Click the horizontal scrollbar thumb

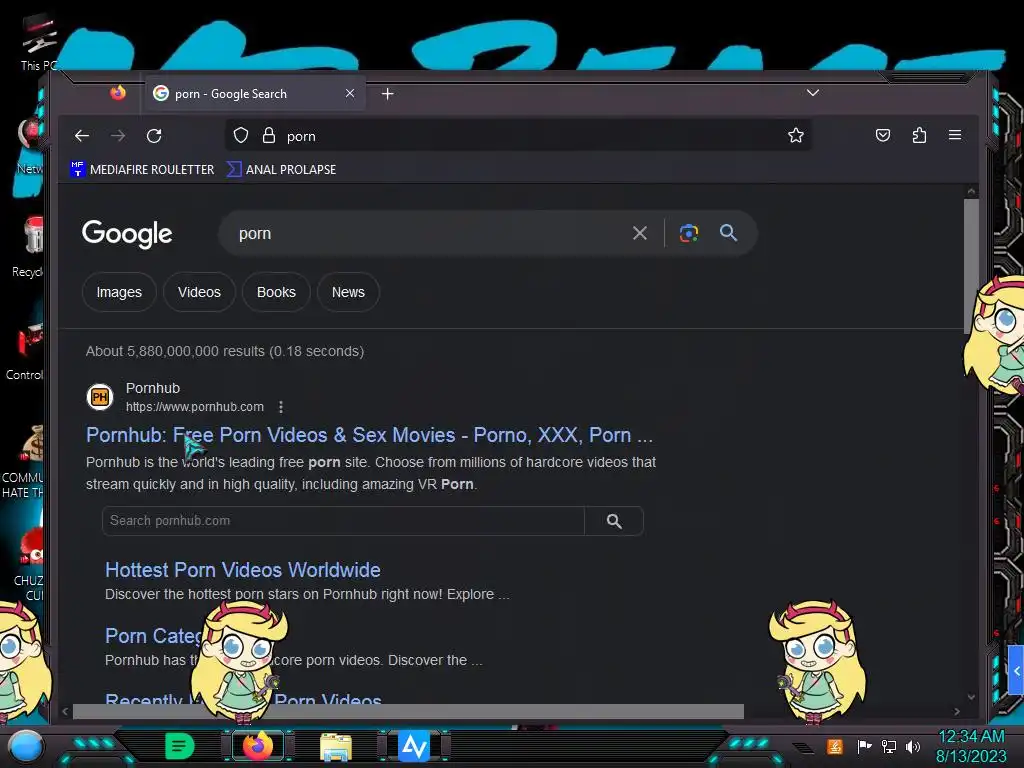408,711
